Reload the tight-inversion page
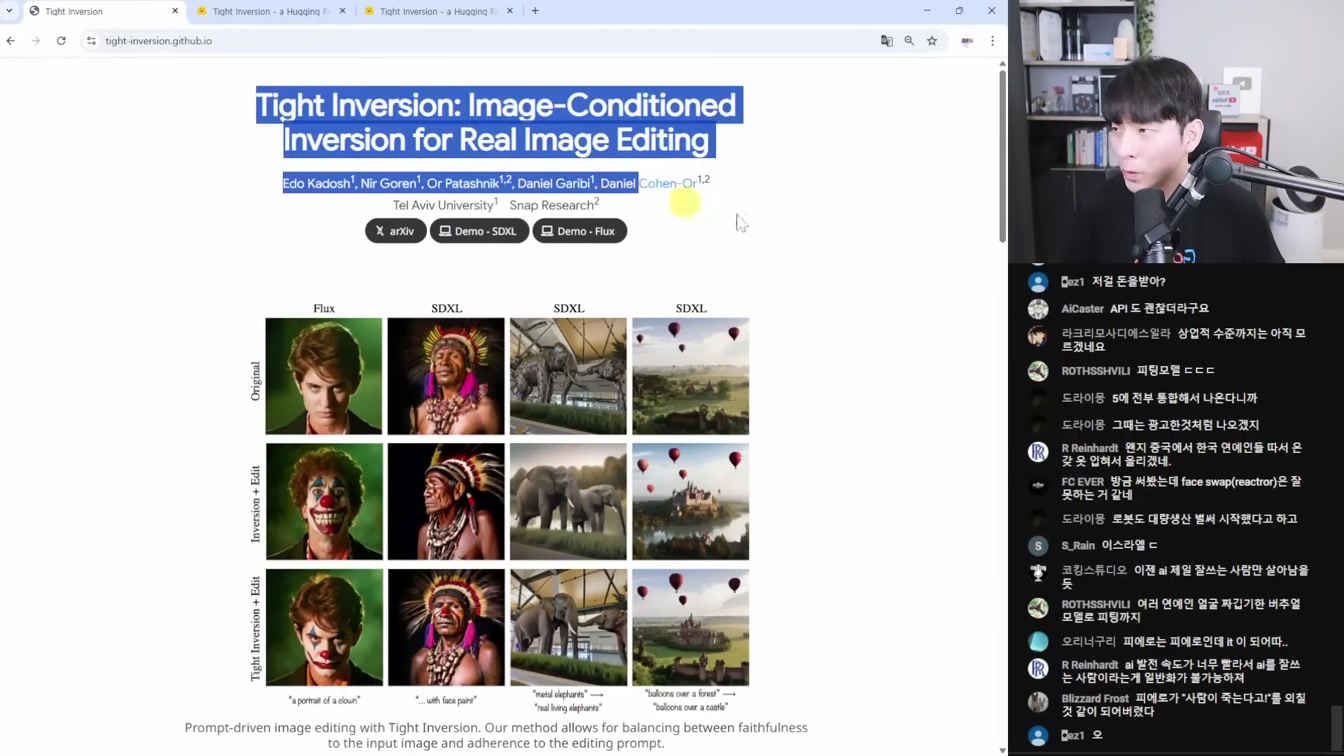 (x=61, y=41)
